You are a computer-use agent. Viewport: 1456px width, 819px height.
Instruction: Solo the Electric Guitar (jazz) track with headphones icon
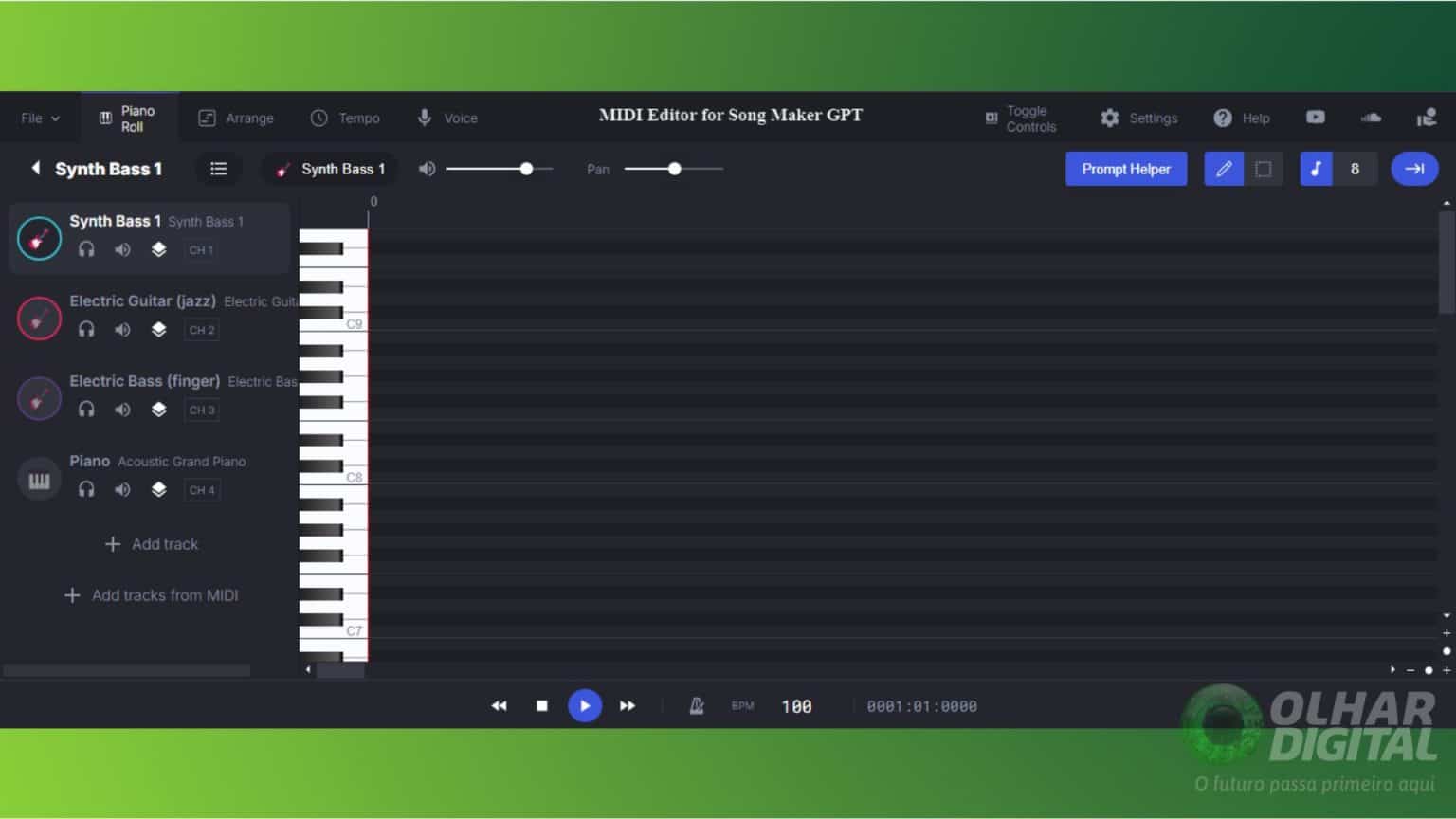point(86,329)
